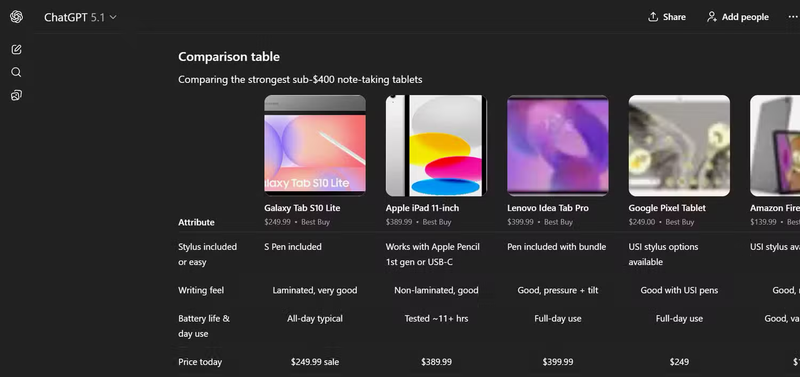Click the 'USI stylus options available' cell
The height and width of the screenshot is (377, 800).
(663, 255)
